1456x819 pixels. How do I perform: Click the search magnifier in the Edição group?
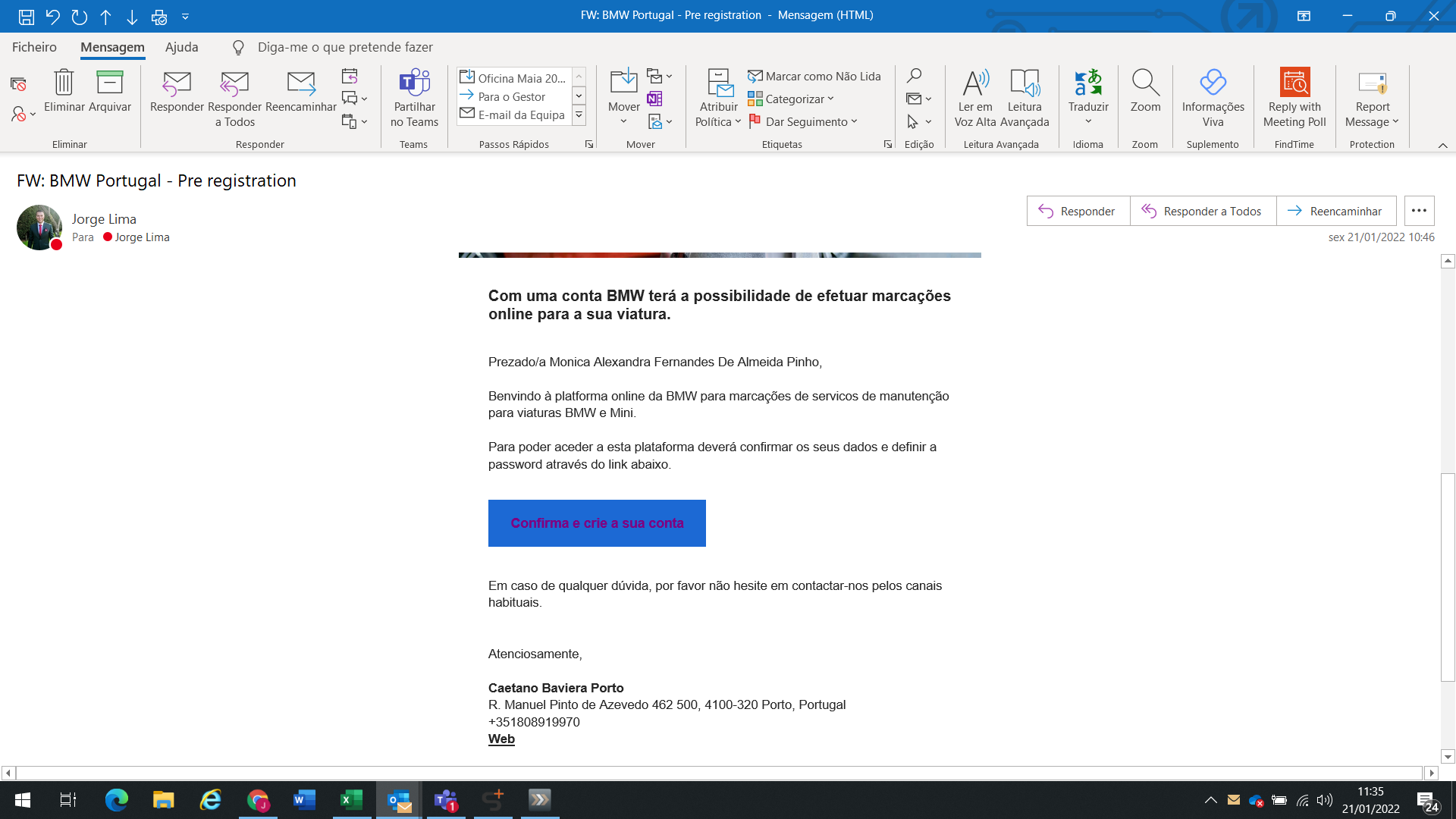pyautogui.click(x=915, y=76)
